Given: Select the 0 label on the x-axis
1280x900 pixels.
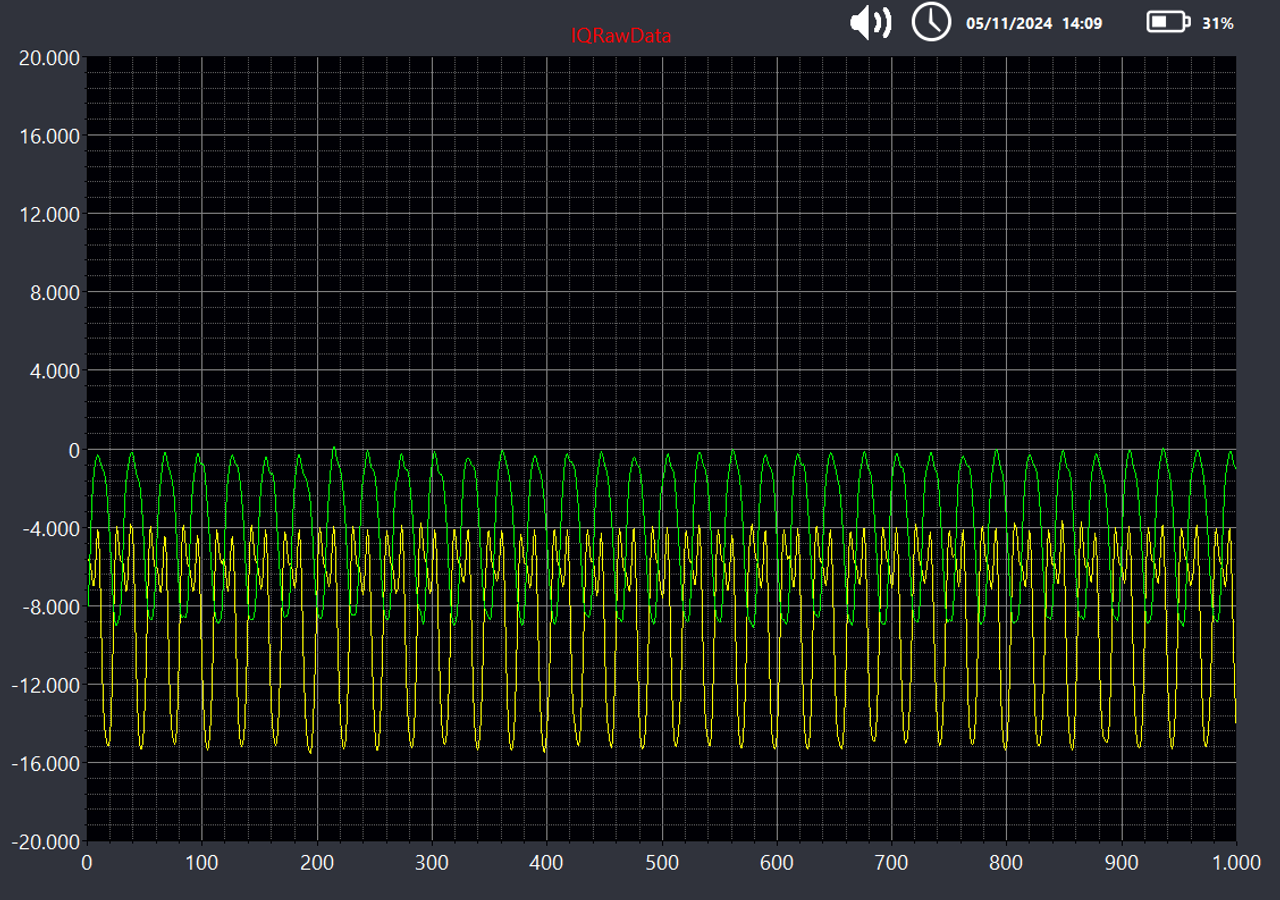Looking at the screenshot, I should (x=87, y=861).
